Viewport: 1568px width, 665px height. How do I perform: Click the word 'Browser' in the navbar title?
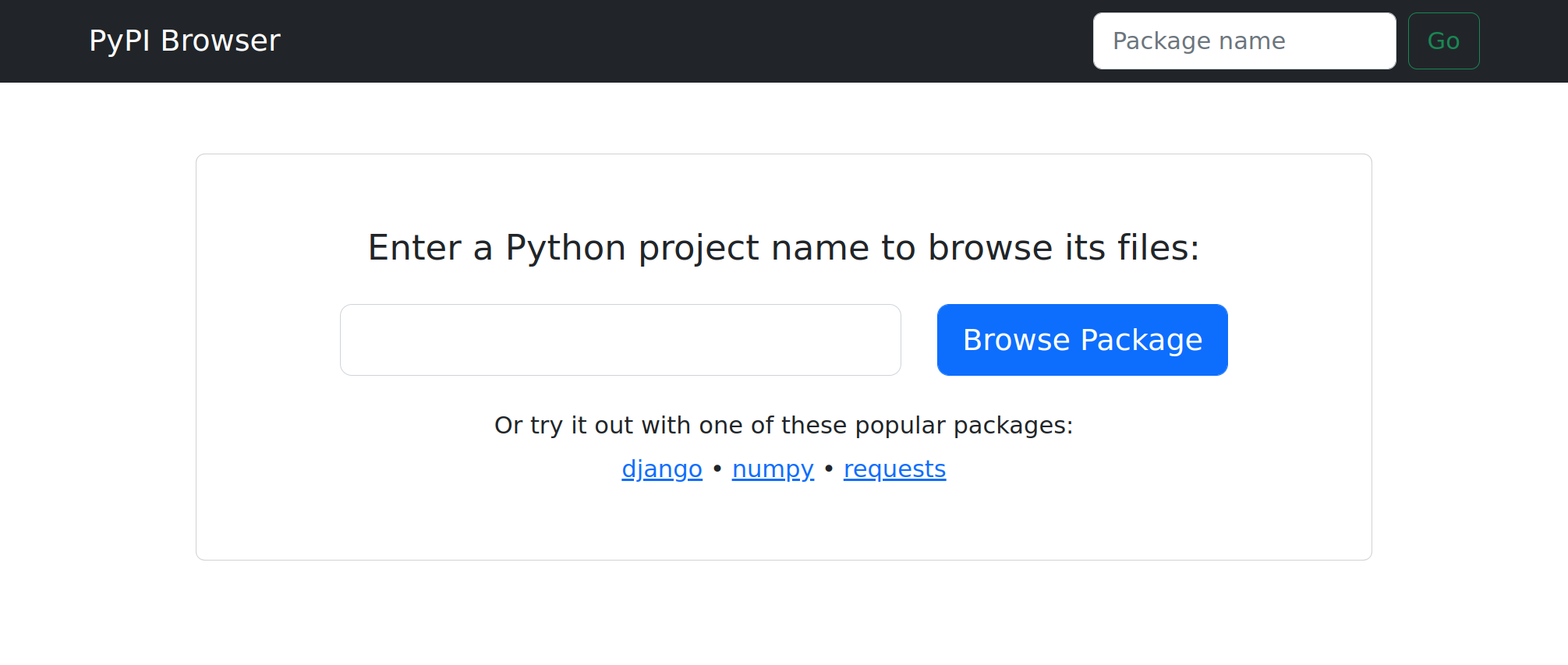(x=220, y=41)
